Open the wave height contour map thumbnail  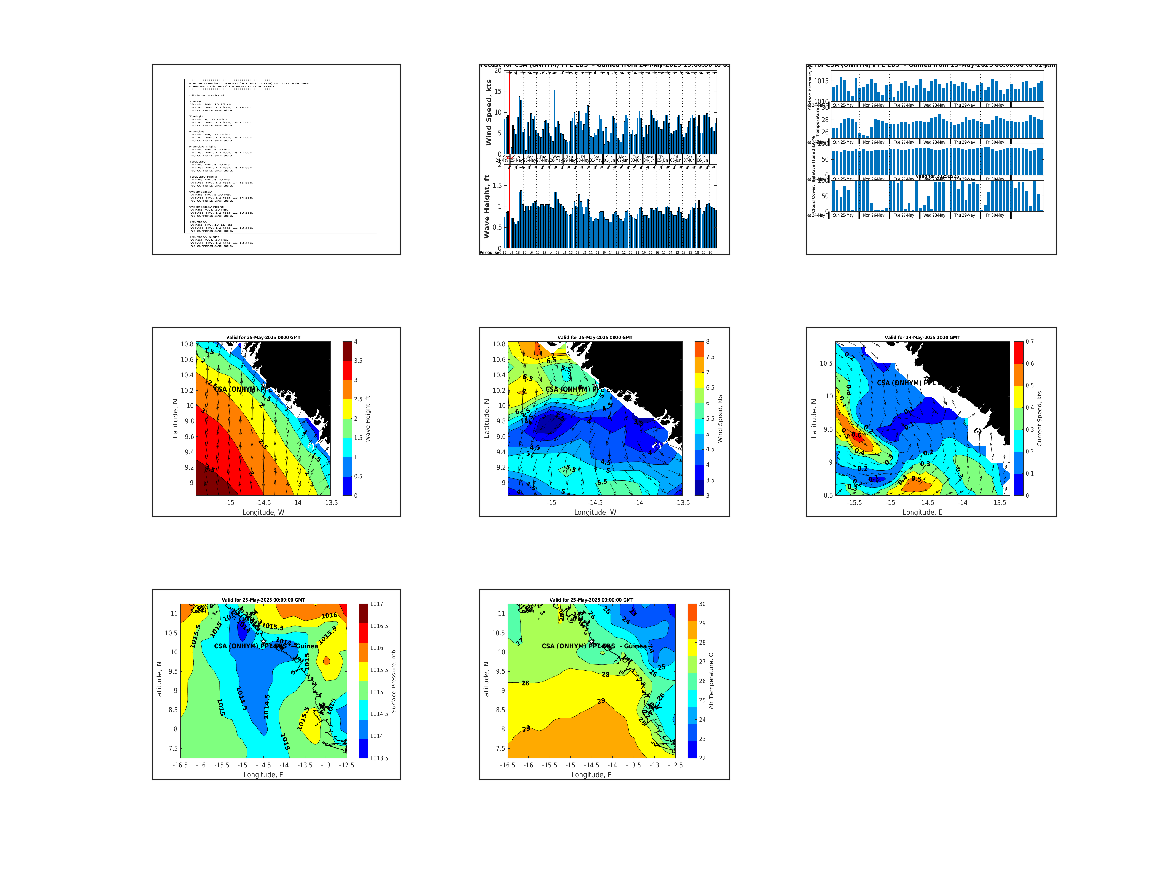point(276,422)
